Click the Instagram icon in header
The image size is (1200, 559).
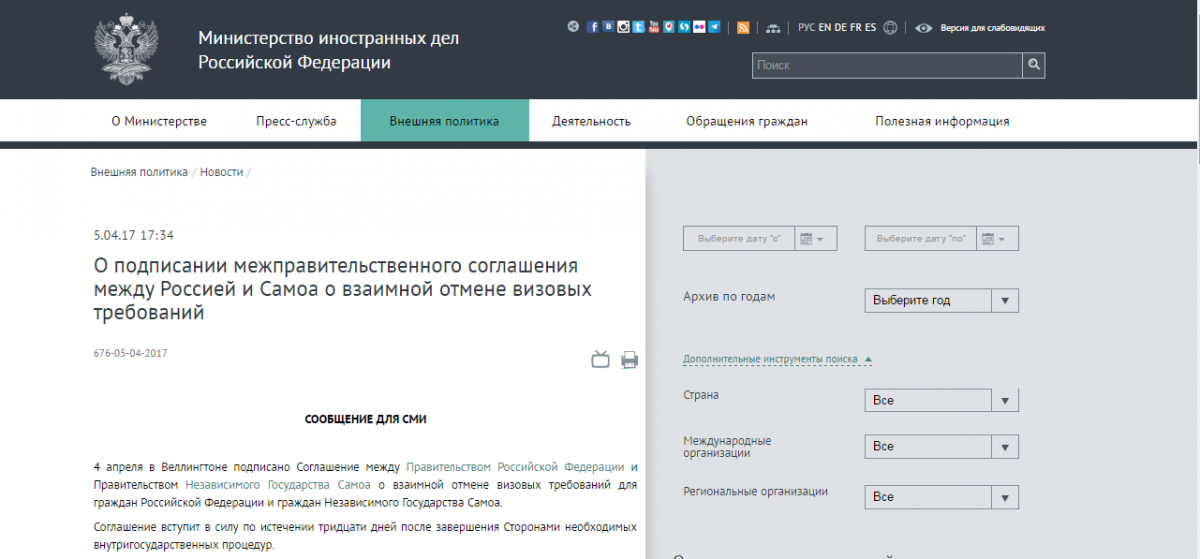[623, 28]
